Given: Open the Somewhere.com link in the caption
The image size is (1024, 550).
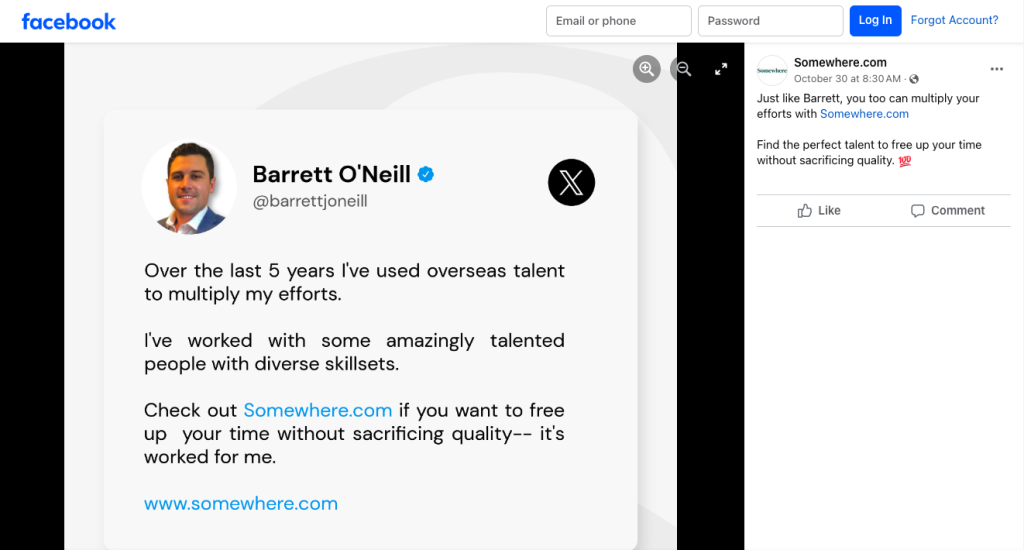Looking at the screenshot, I should point(864,114).
